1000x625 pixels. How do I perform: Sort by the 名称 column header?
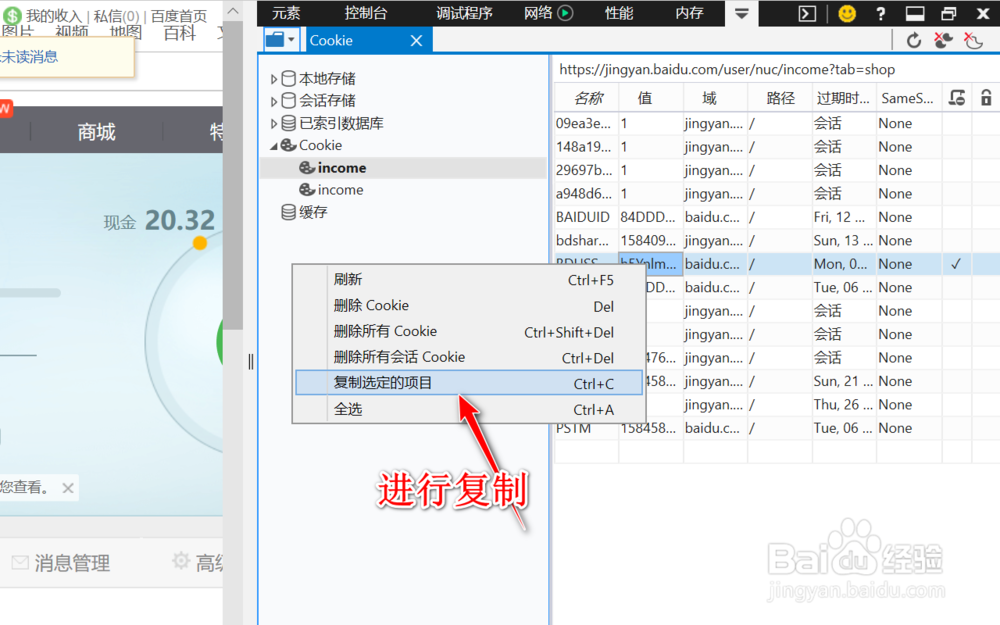click(587, 98)
